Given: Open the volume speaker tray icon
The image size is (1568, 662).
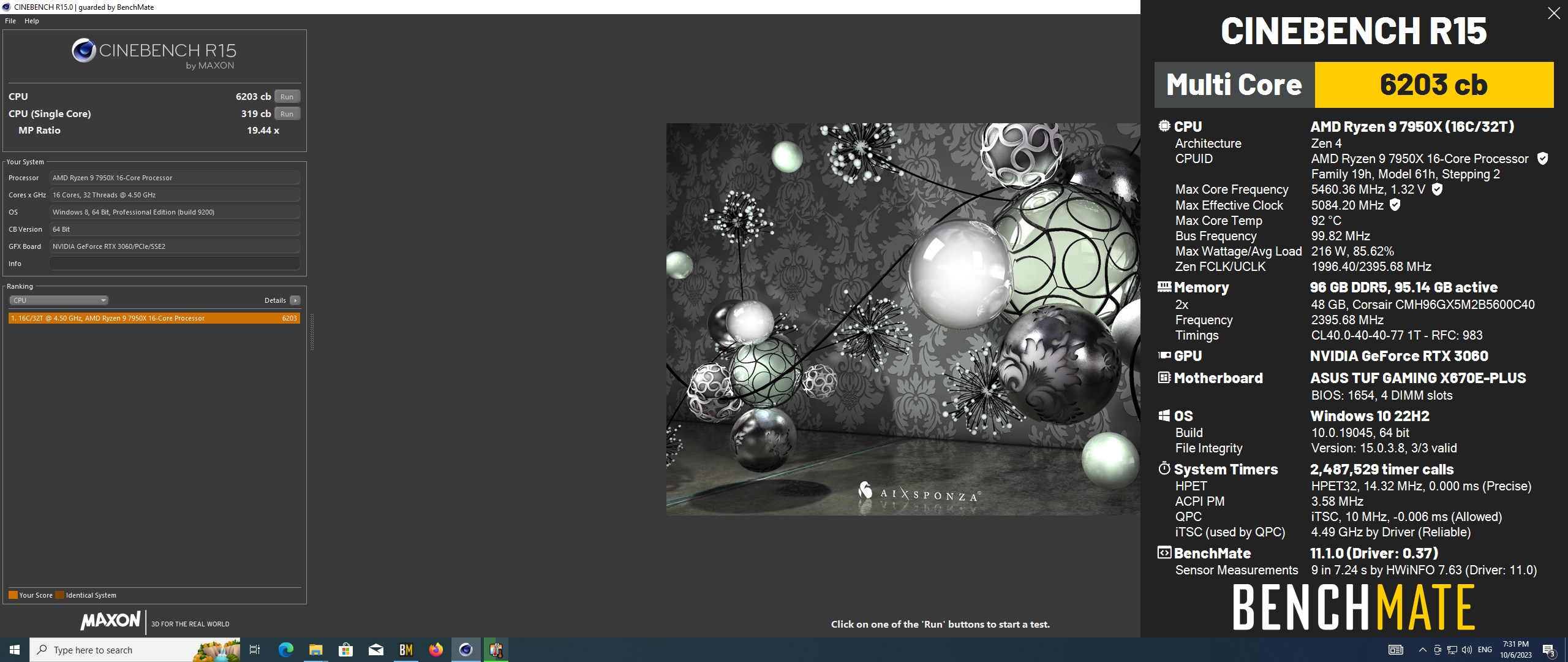Looking at the screenshot, I should (x=1466, y=650).
